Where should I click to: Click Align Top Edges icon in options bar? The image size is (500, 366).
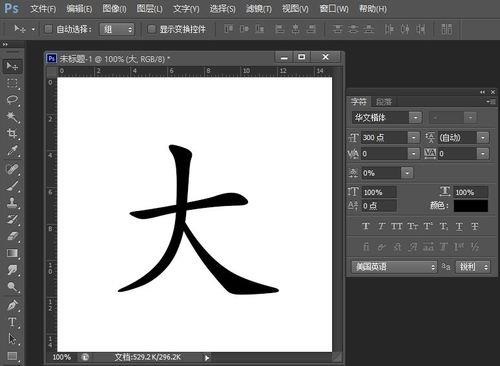pyautogui.click(x=229, y=29)
